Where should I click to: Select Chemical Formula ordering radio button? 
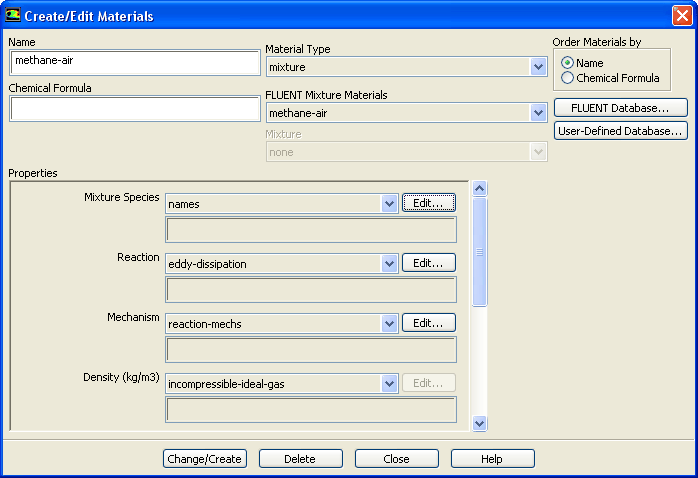(x=567, y=78)
